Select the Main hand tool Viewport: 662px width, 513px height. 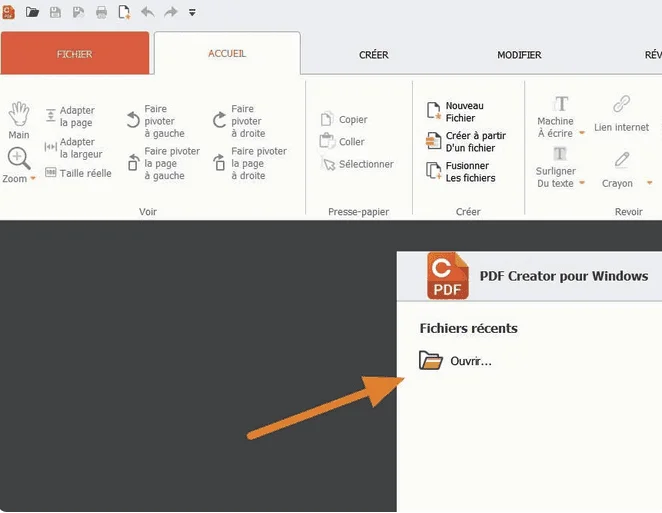pos(19,120)
